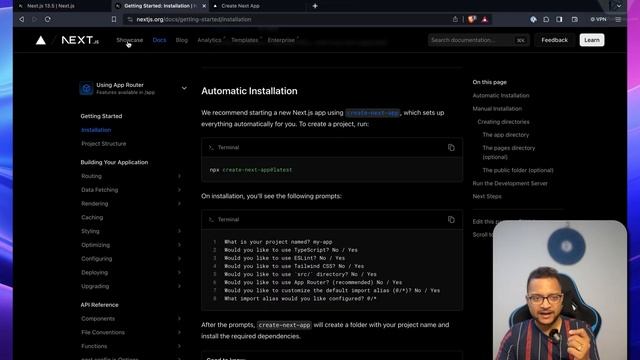Jump to Automatic Installation in On this page
This screenshot has width=640, height=360.
click(501, 96)
